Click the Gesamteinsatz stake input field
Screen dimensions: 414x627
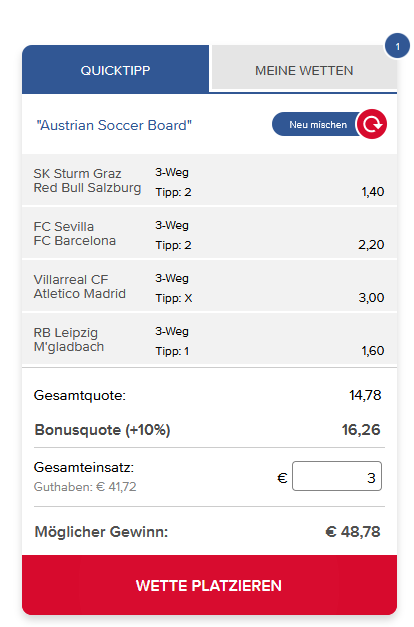337,476
